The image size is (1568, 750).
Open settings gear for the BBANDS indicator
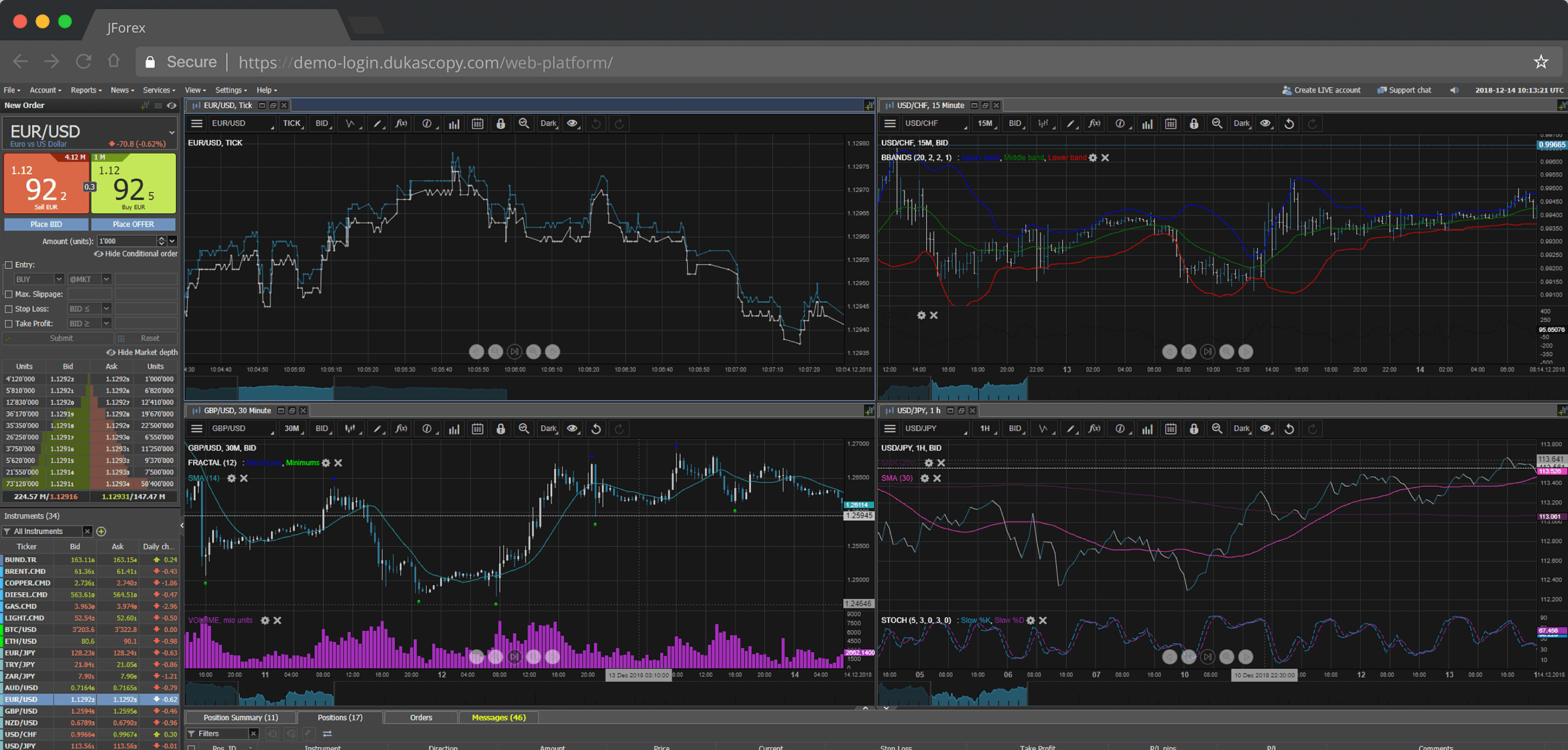(1093, 158)
